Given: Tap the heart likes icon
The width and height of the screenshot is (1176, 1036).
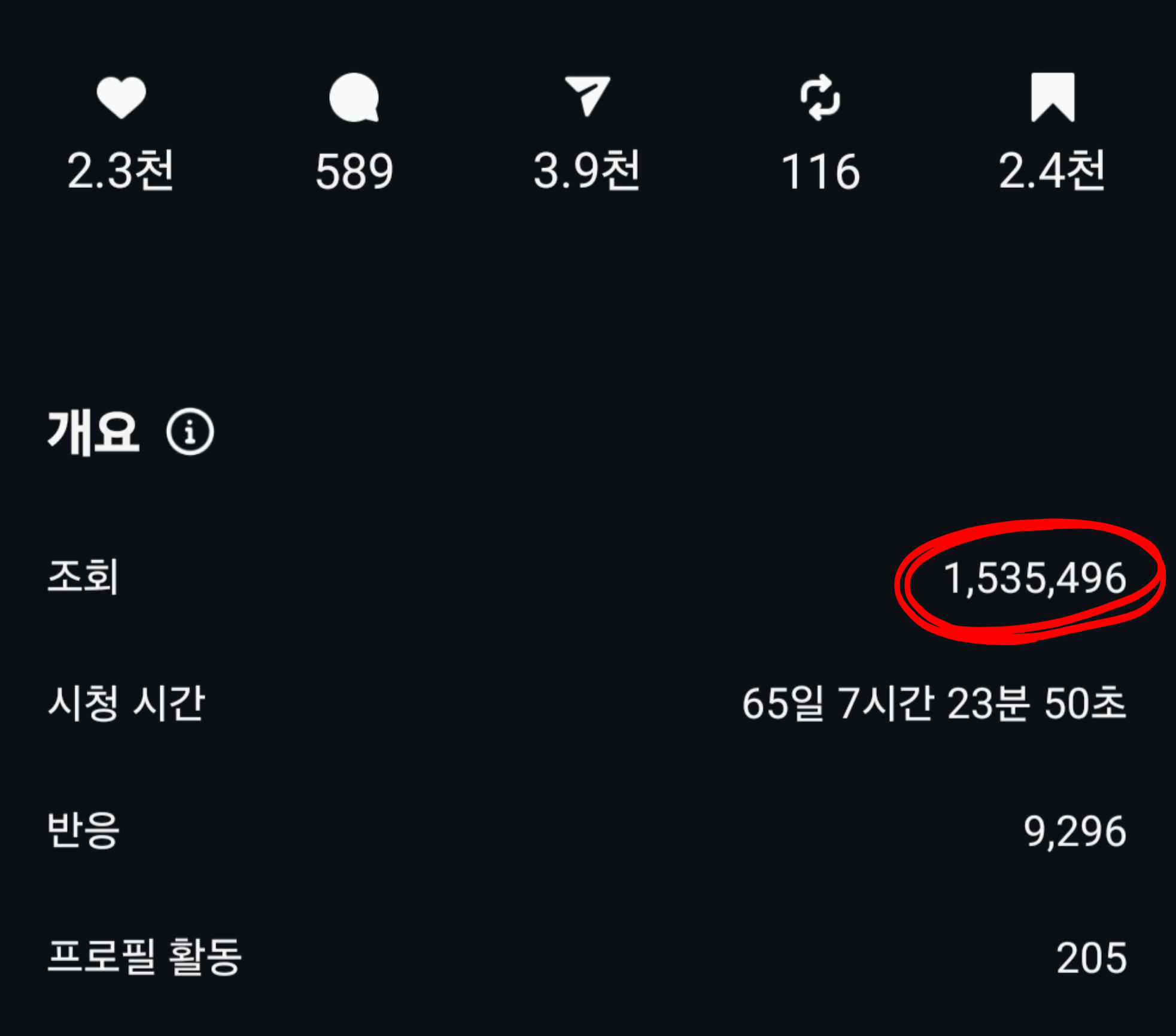Looking at the screenshot, I should (x=121, y=98).
